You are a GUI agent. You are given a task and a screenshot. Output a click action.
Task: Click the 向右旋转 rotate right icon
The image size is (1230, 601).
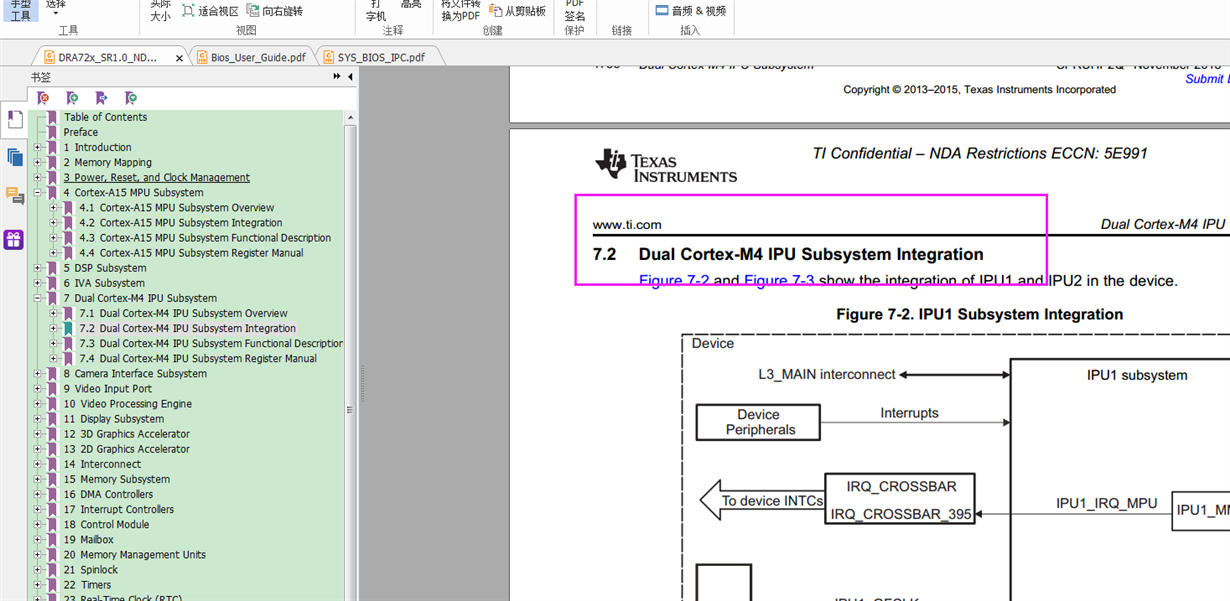tap(253, 11)
